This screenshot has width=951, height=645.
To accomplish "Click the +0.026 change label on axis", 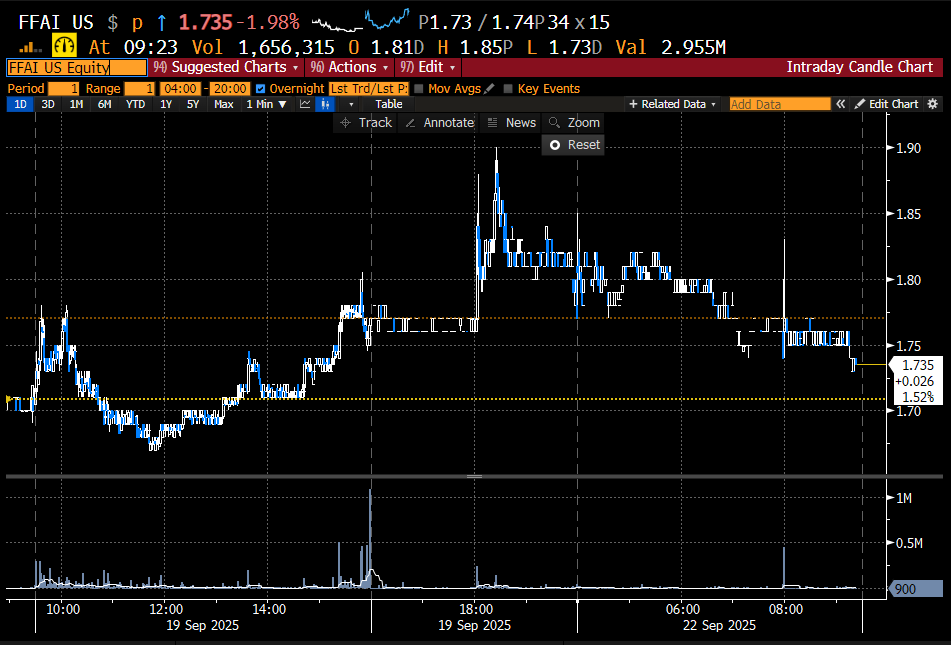I will coord(915,381).
